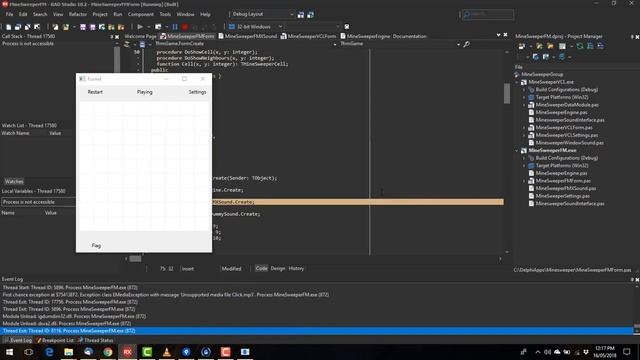Viewport: 640px width, 360px height.
Task: Switch to MineSweeperFMXSound editor tab
Action: (x=247, y=36)
